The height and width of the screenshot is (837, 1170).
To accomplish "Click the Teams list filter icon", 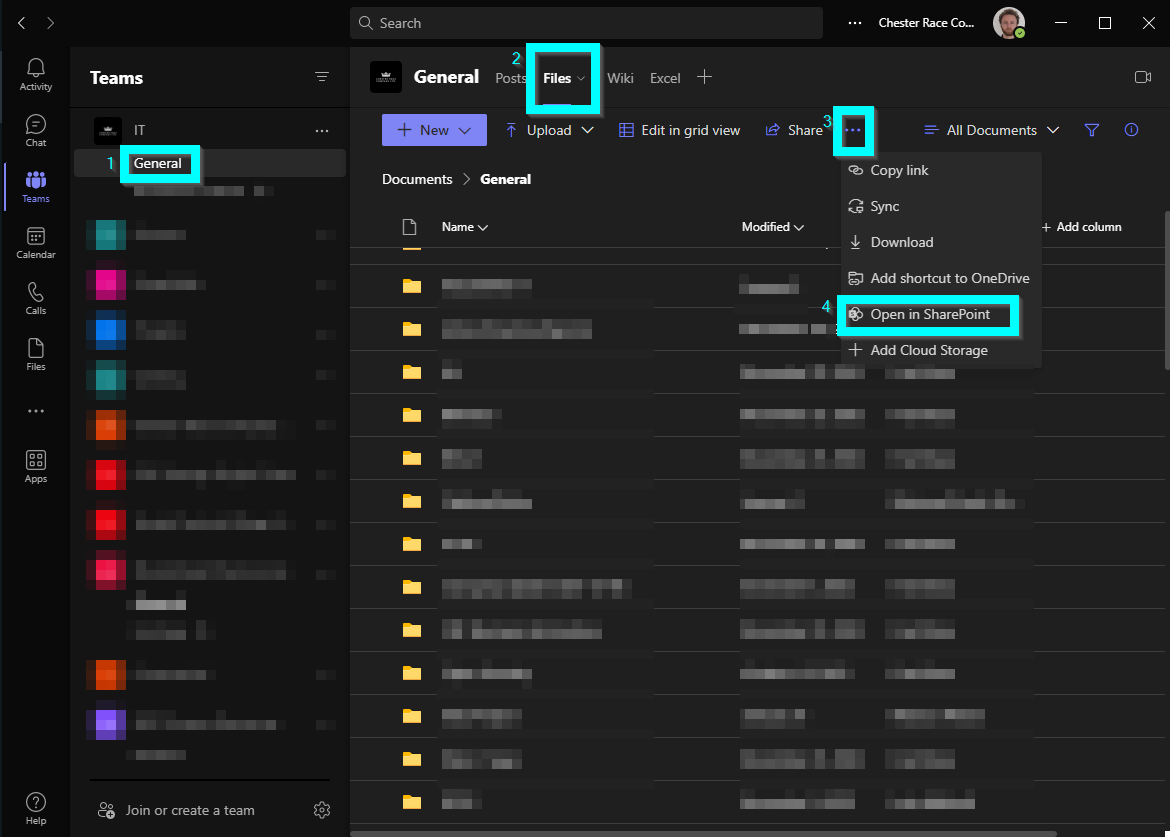I will coord(322,77).
